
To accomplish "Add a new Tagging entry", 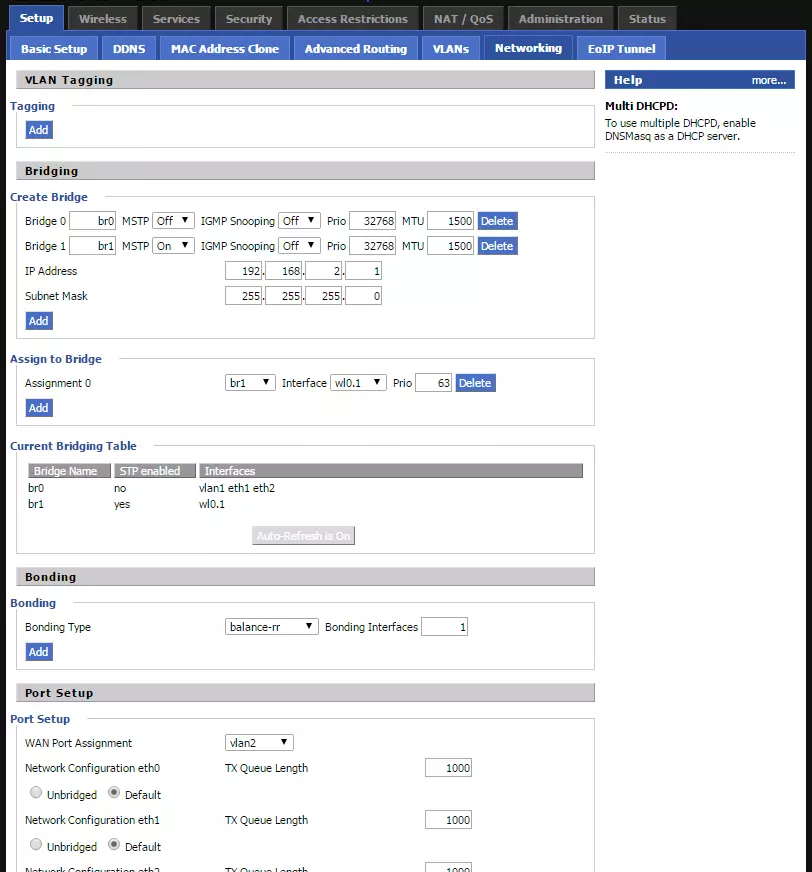I will tap(38, 129).
